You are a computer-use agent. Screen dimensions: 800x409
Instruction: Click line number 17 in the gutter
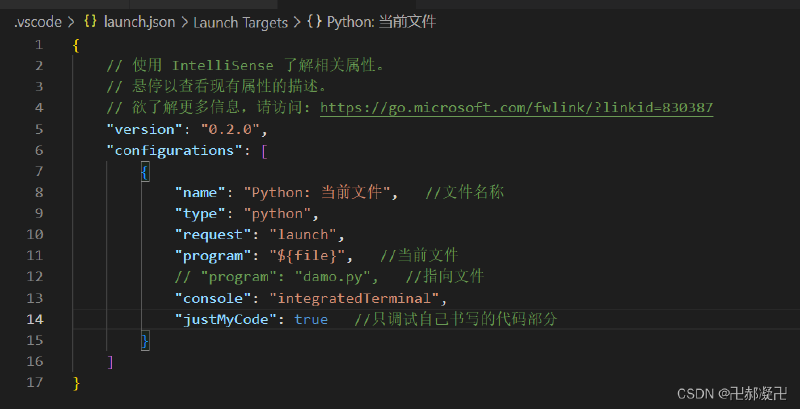[35, 382]
